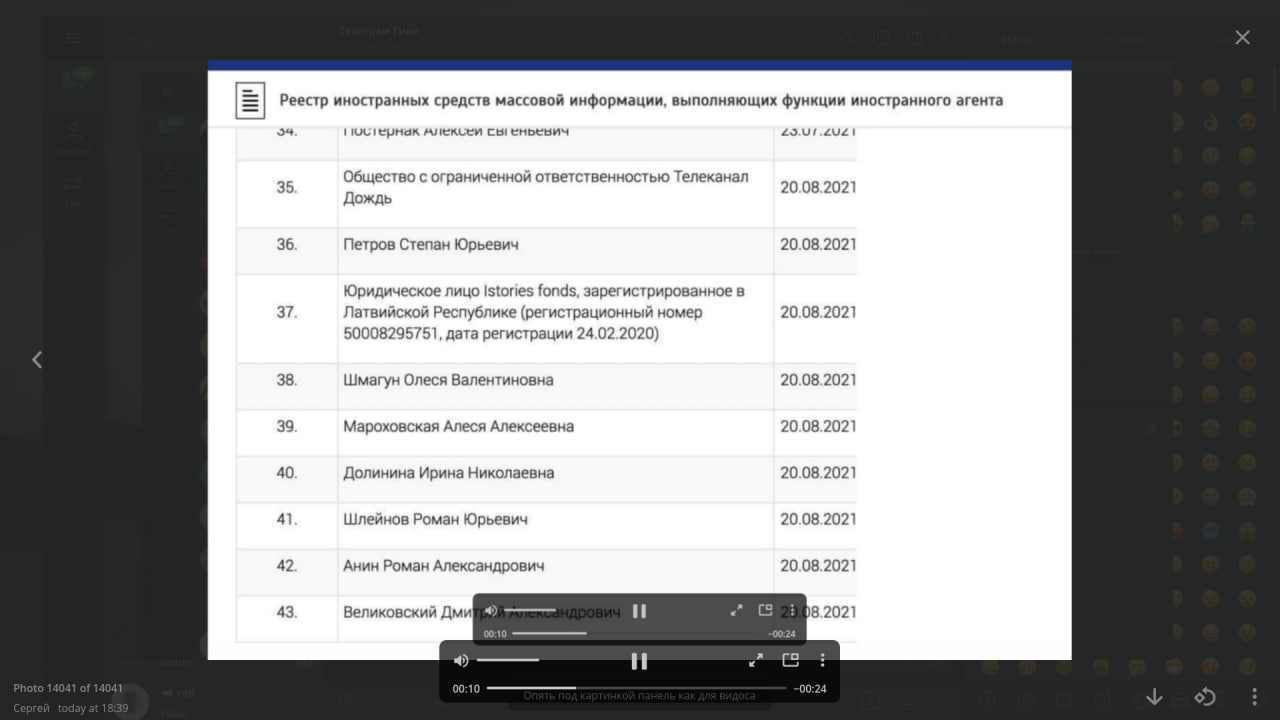Image resolution: width=1280 pixels, height=720 pixels.
Task: Adjust the volume slider in the wider playback bar
Action: pyautogui.click(x=508, y=660)
